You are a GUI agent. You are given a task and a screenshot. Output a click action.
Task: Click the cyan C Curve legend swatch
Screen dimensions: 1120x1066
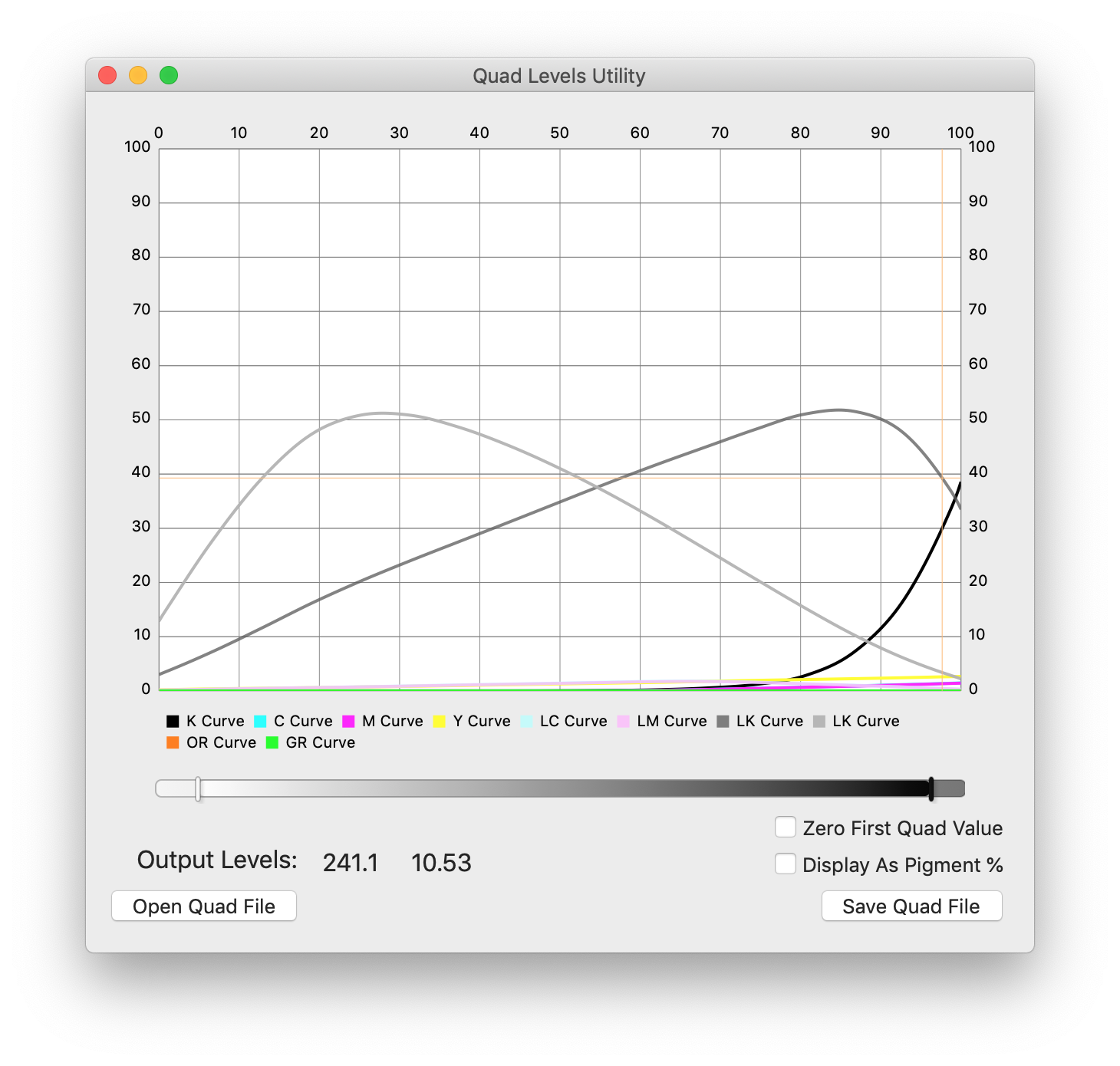pos(260,721)
